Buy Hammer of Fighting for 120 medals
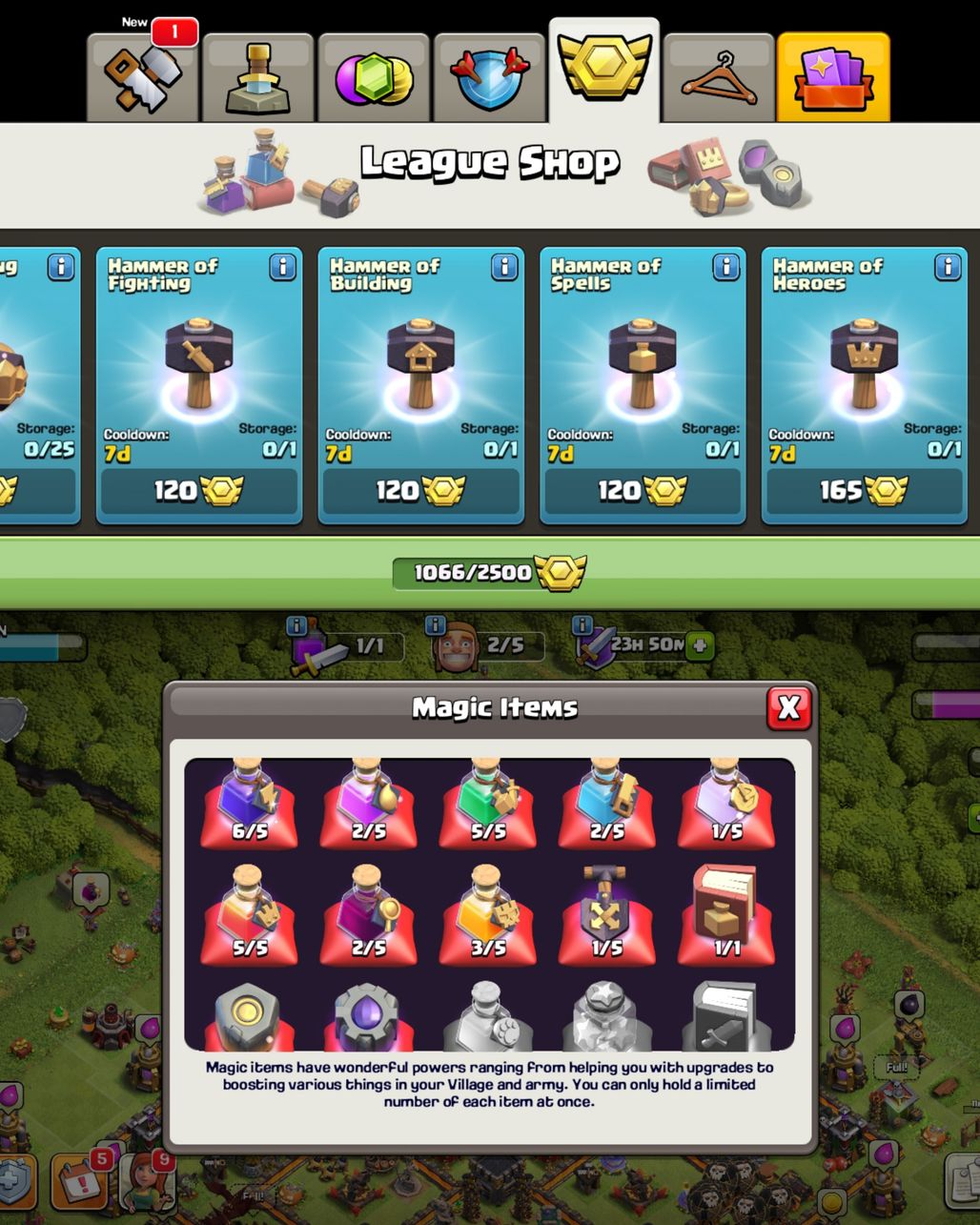 click(x=199, y=491)
